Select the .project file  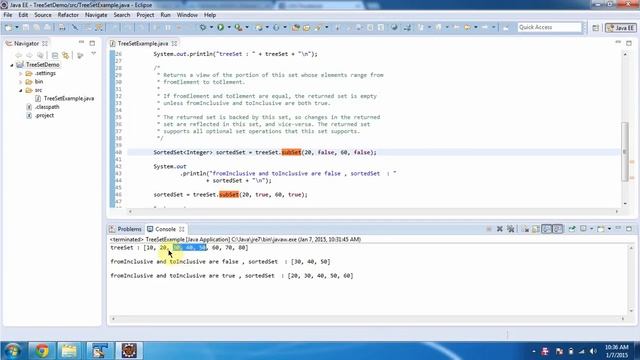click(x=44, y=116)
